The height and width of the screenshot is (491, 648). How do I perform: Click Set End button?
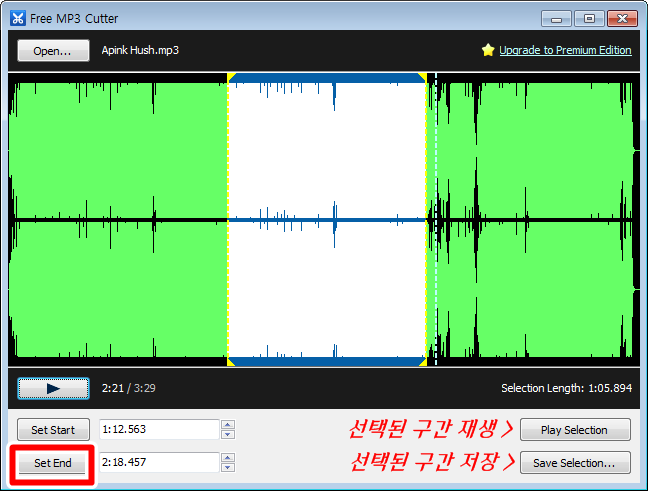point(52,463)
